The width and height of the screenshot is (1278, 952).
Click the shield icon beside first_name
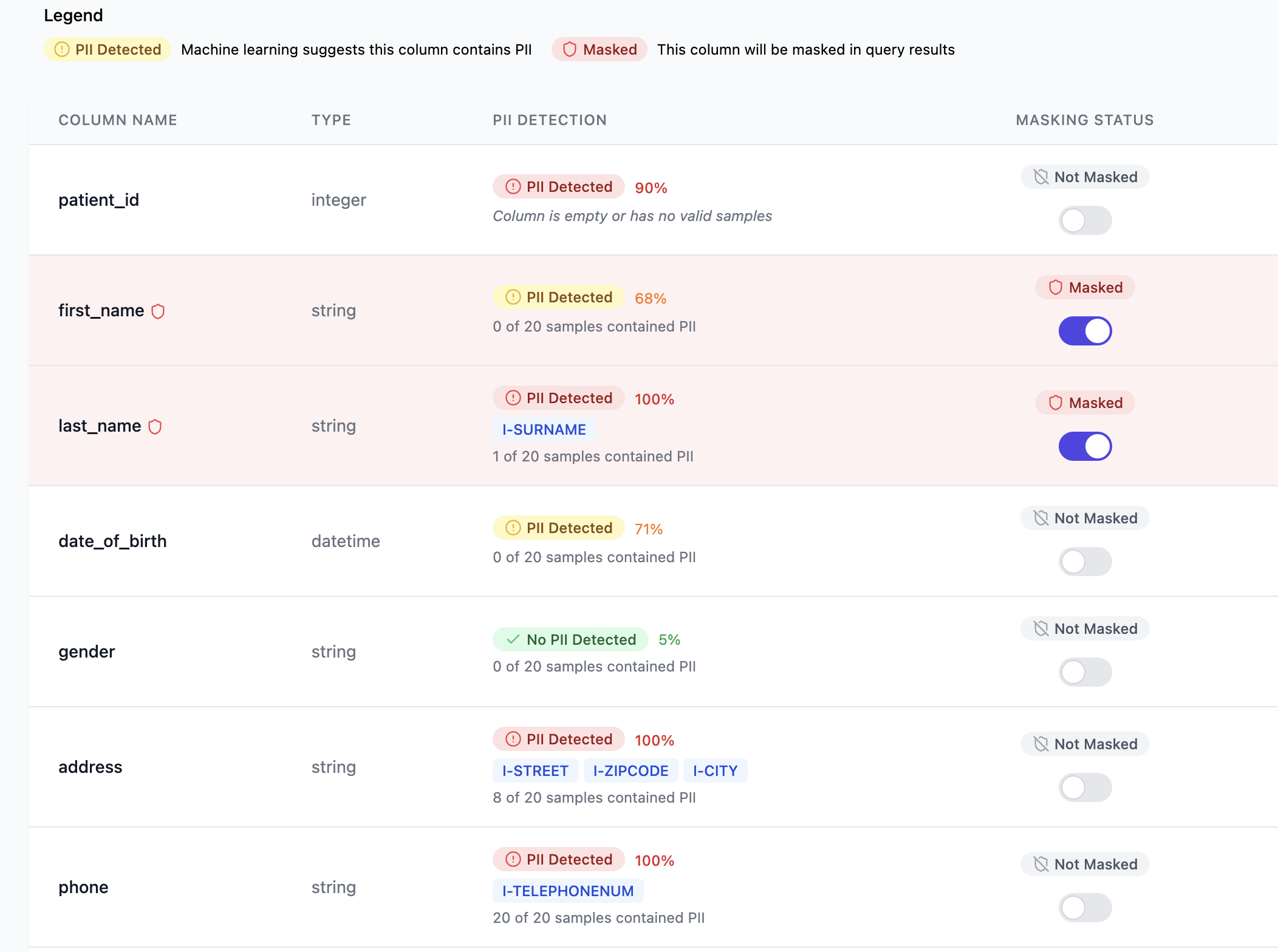(x=158, y=311)
